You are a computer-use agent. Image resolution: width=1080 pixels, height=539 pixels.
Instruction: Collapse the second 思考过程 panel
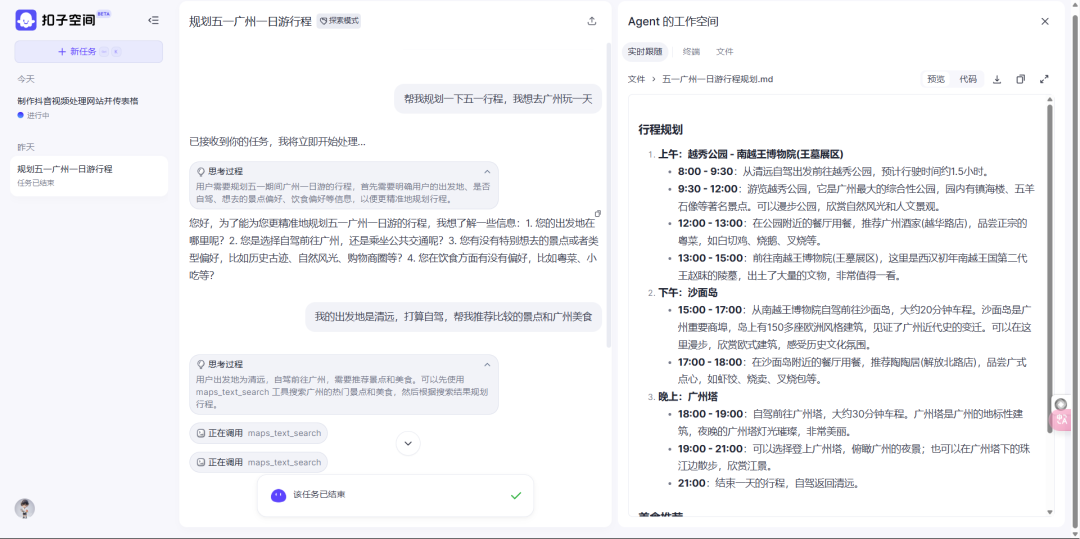pyautogui.click(x=487, y=364)
